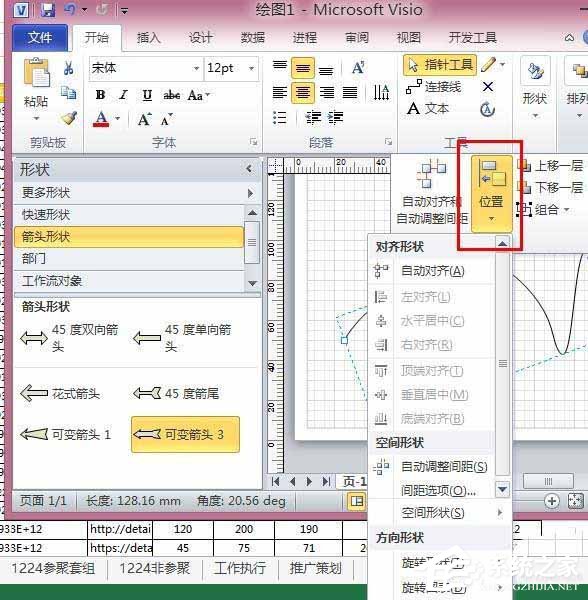Click the bullets list icon
Viewport: 588px width, 600px height.
pos(280,117)
